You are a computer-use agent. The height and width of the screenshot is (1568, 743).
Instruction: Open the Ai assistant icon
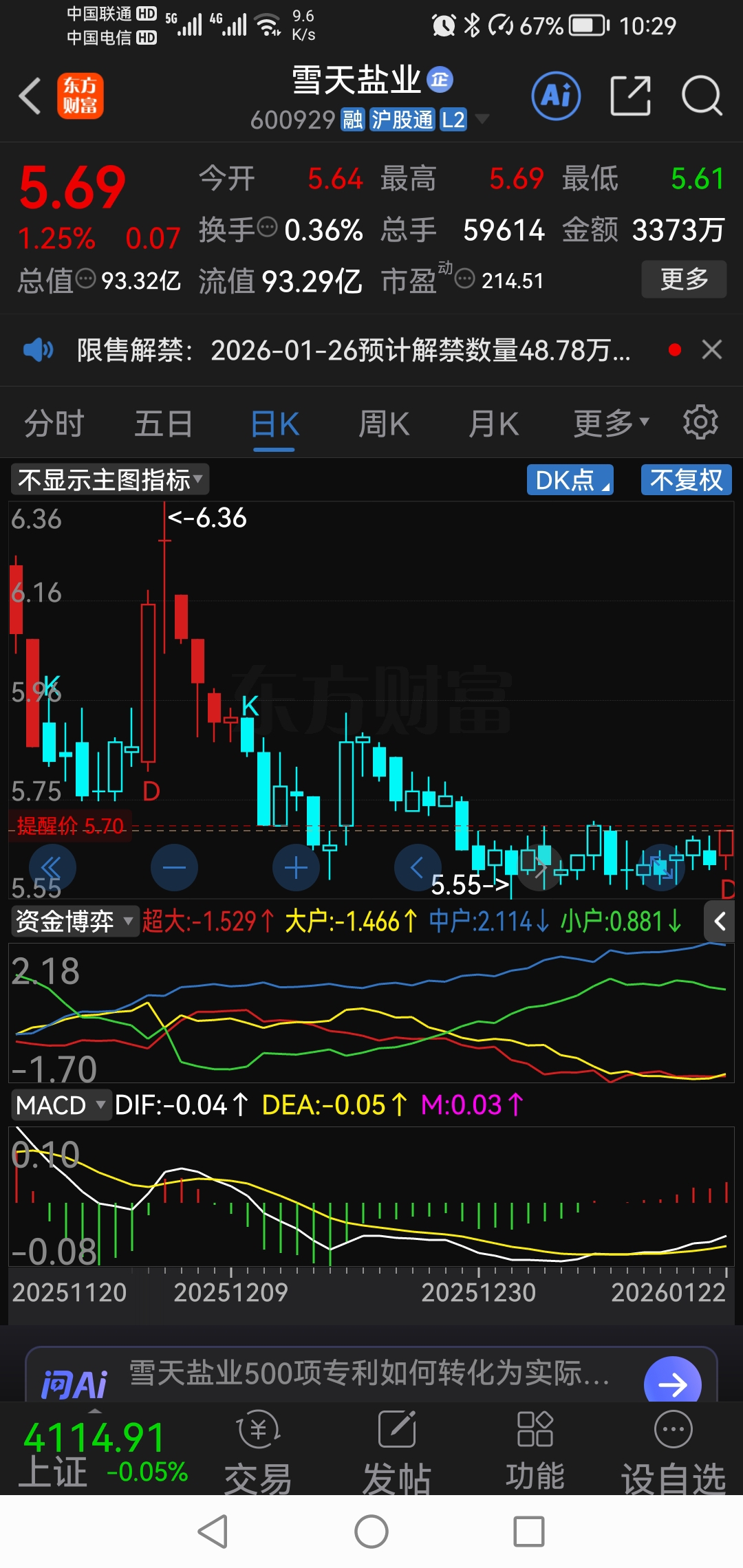click(556, 96)
